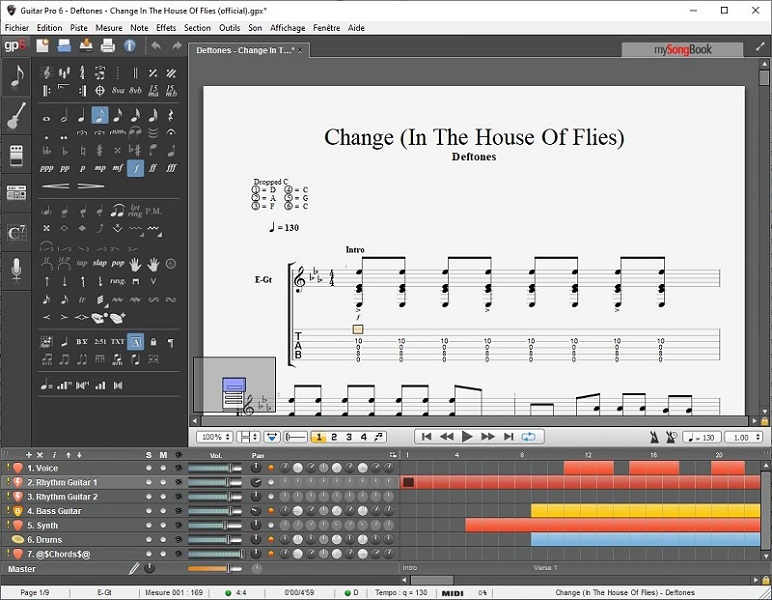Open the microphone lyrics panel

coord(16,270)
